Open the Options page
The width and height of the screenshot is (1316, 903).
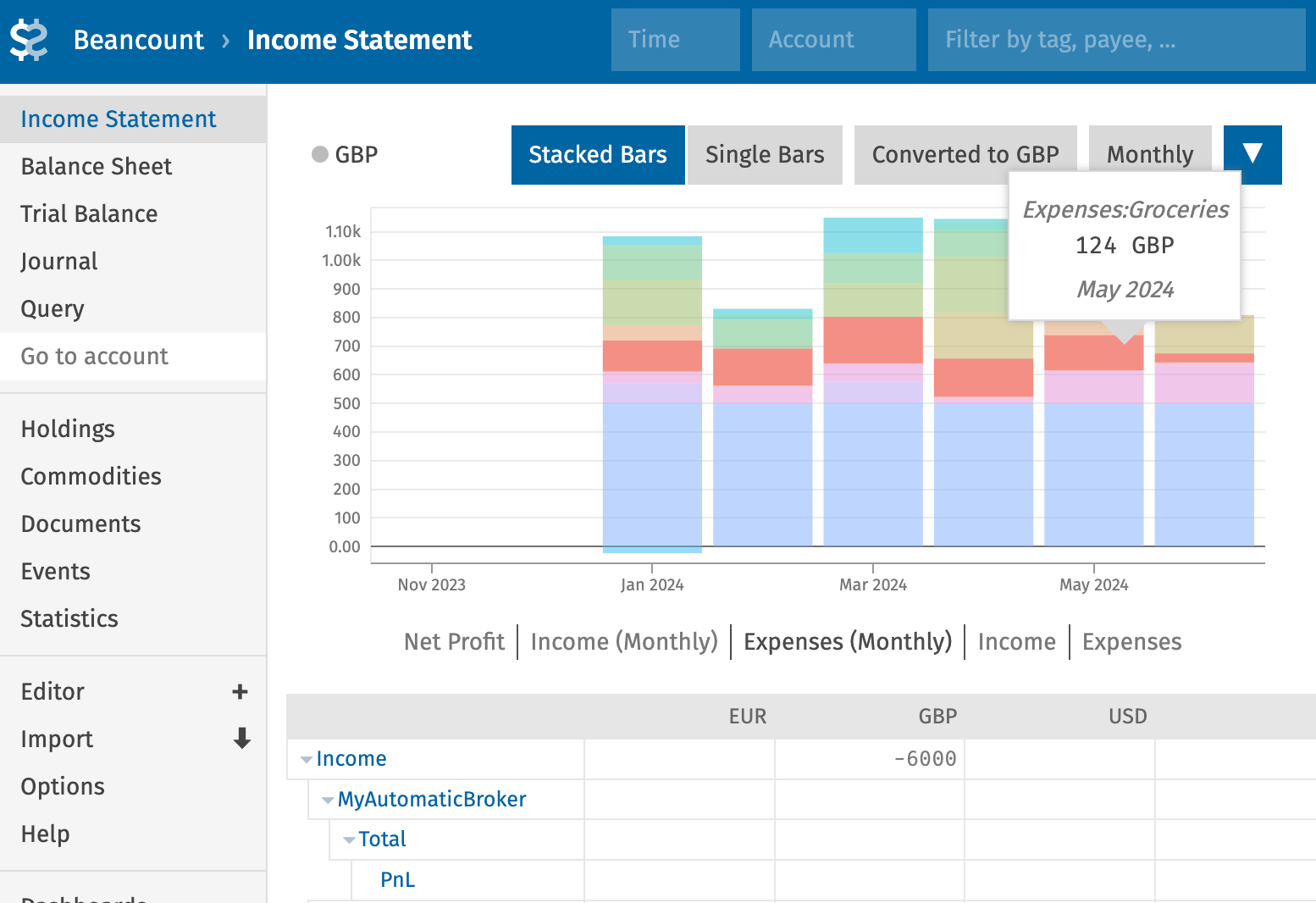coord(133,787)
